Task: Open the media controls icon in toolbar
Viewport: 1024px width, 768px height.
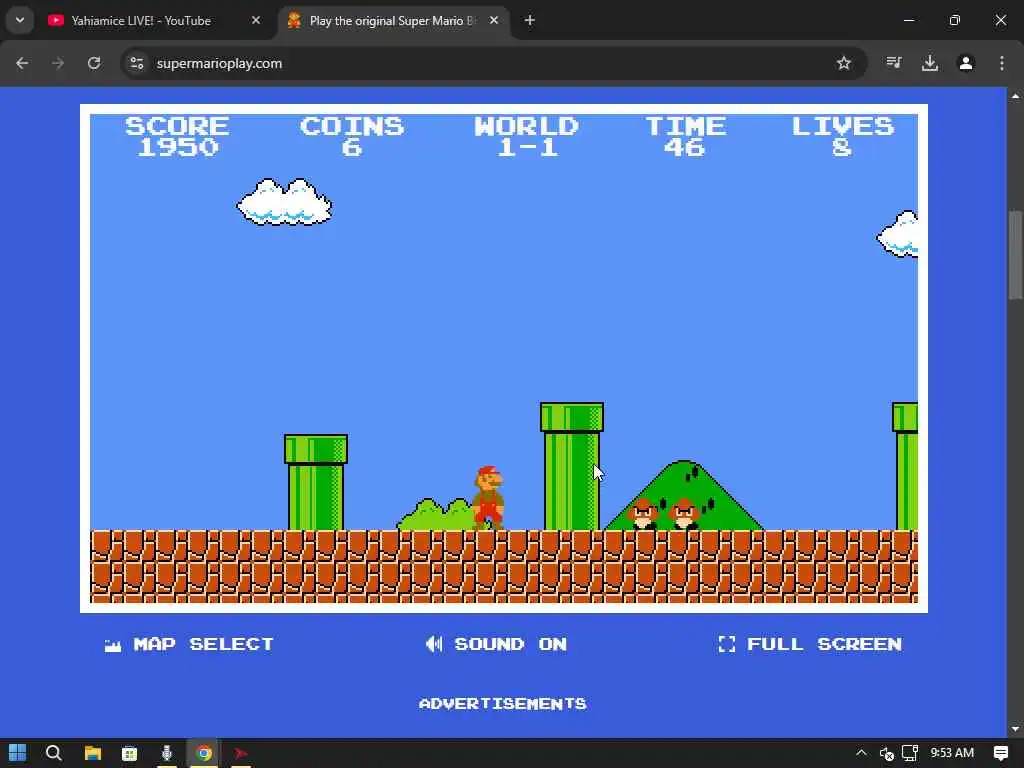Action: (893, 63)
